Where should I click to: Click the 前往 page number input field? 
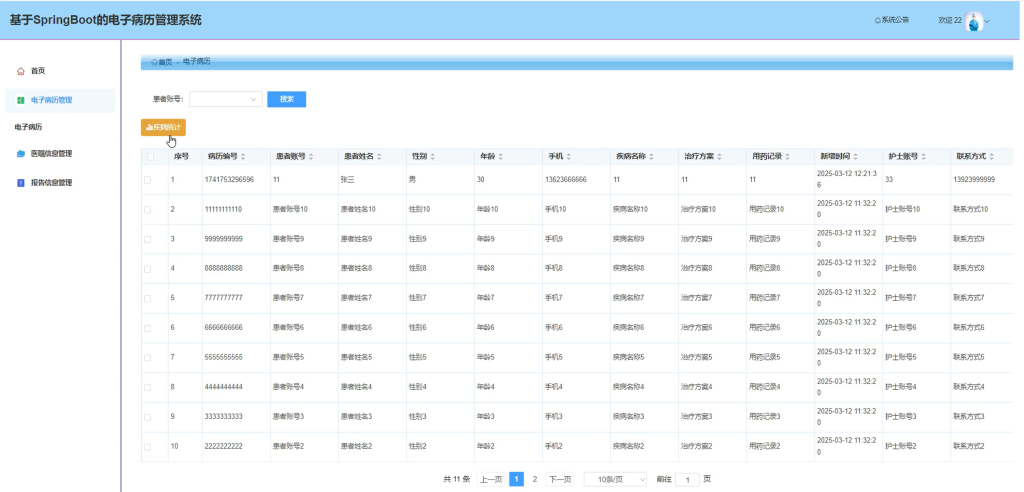[x=687, y=480]
